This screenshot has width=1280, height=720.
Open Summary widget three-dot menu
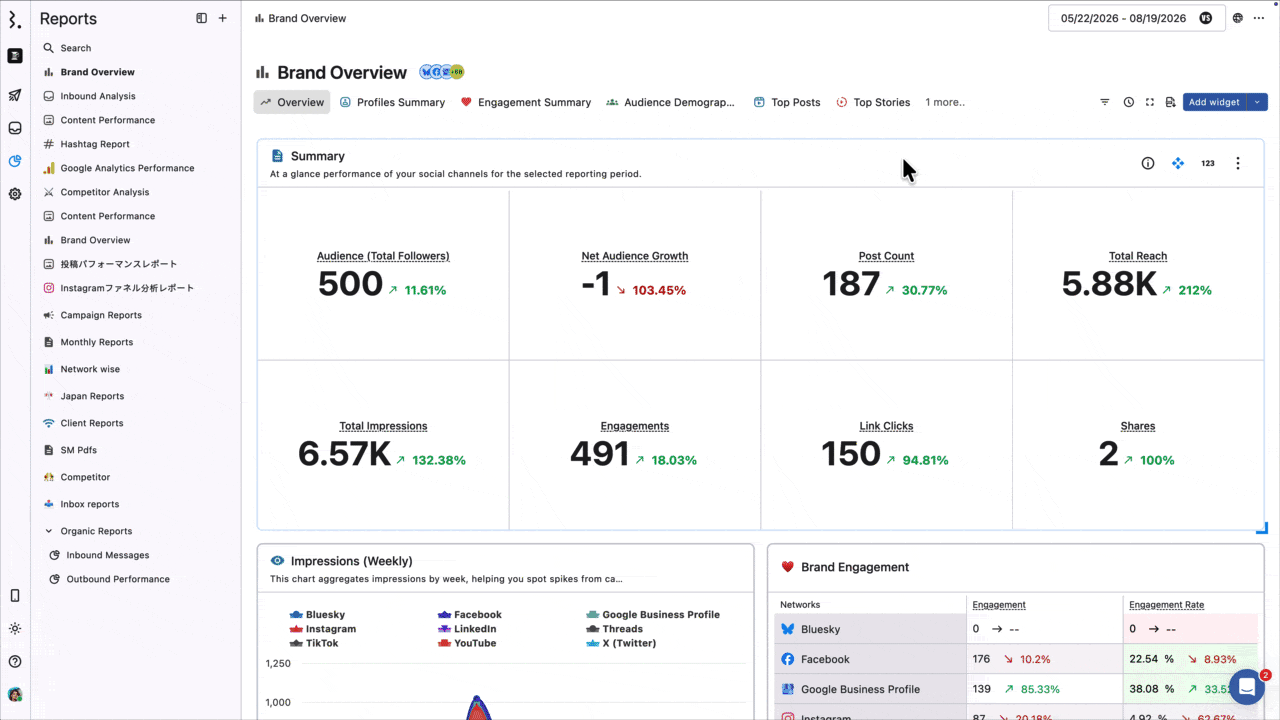(1238, 163)
